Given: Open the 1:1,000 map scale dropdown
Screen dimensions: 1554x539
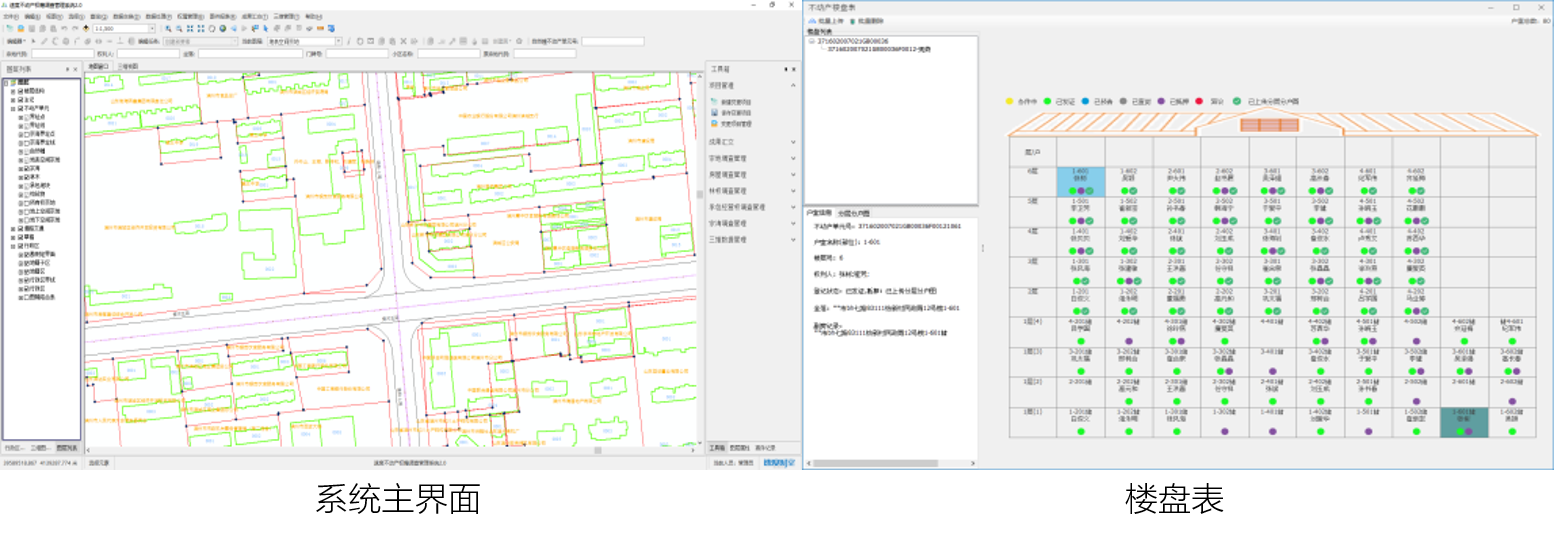Looking at the screenshot, I should click(x=151, y=29).
